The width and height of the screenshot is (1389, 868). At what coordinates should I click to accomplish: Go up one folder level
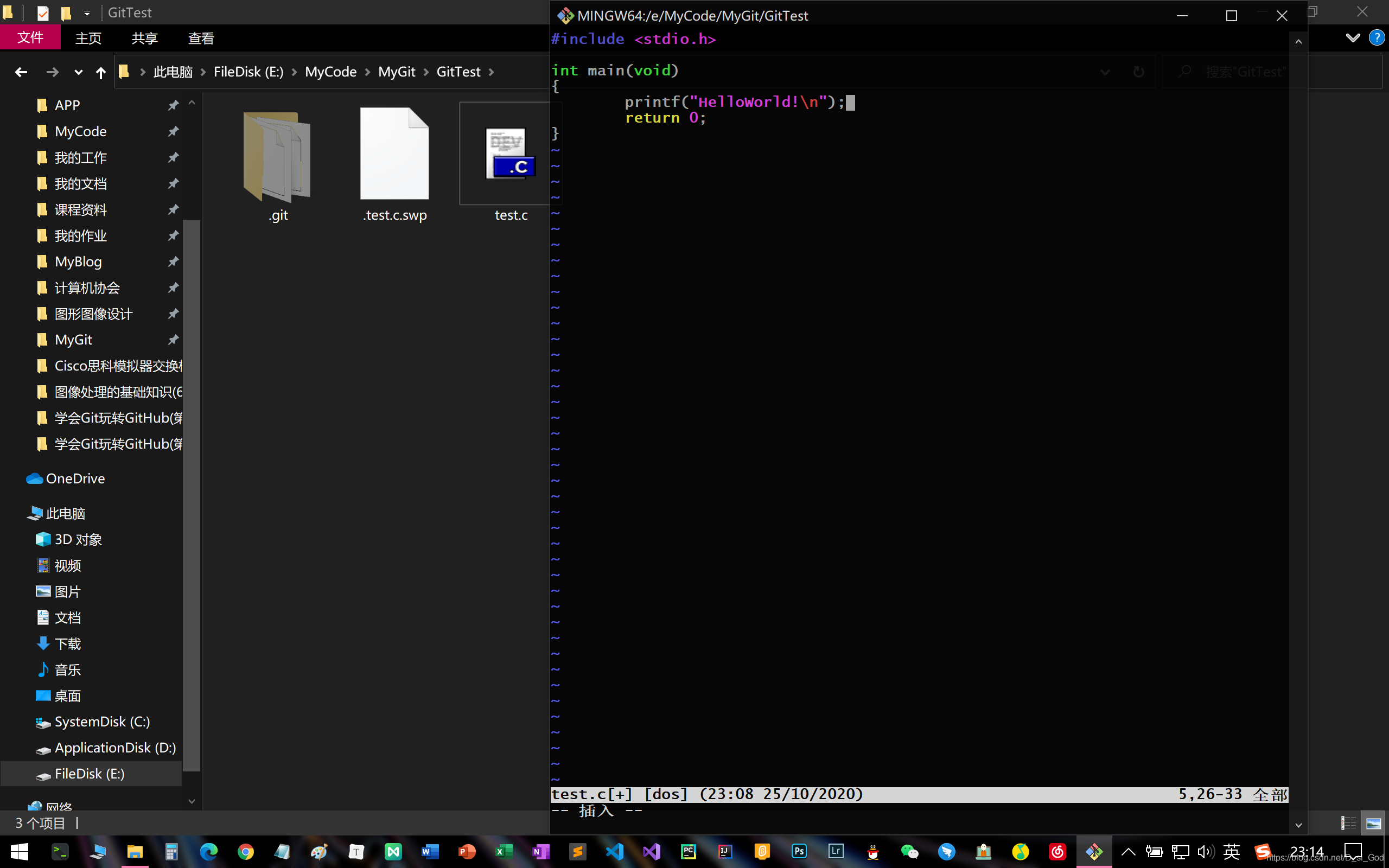tap(100, 72)
